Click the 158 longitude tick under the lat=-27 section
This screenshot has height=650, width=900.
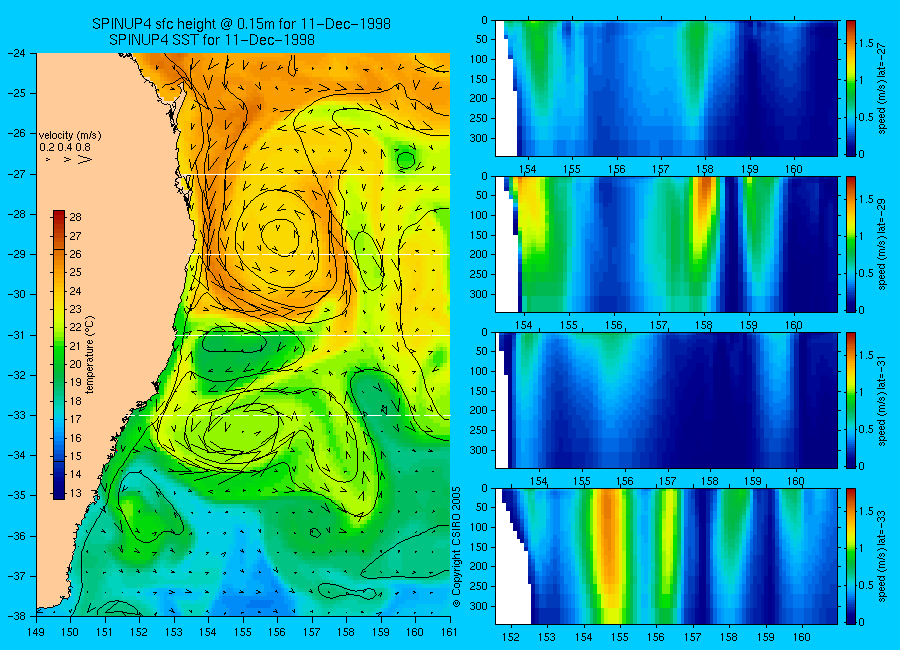(x=705, y=169)
